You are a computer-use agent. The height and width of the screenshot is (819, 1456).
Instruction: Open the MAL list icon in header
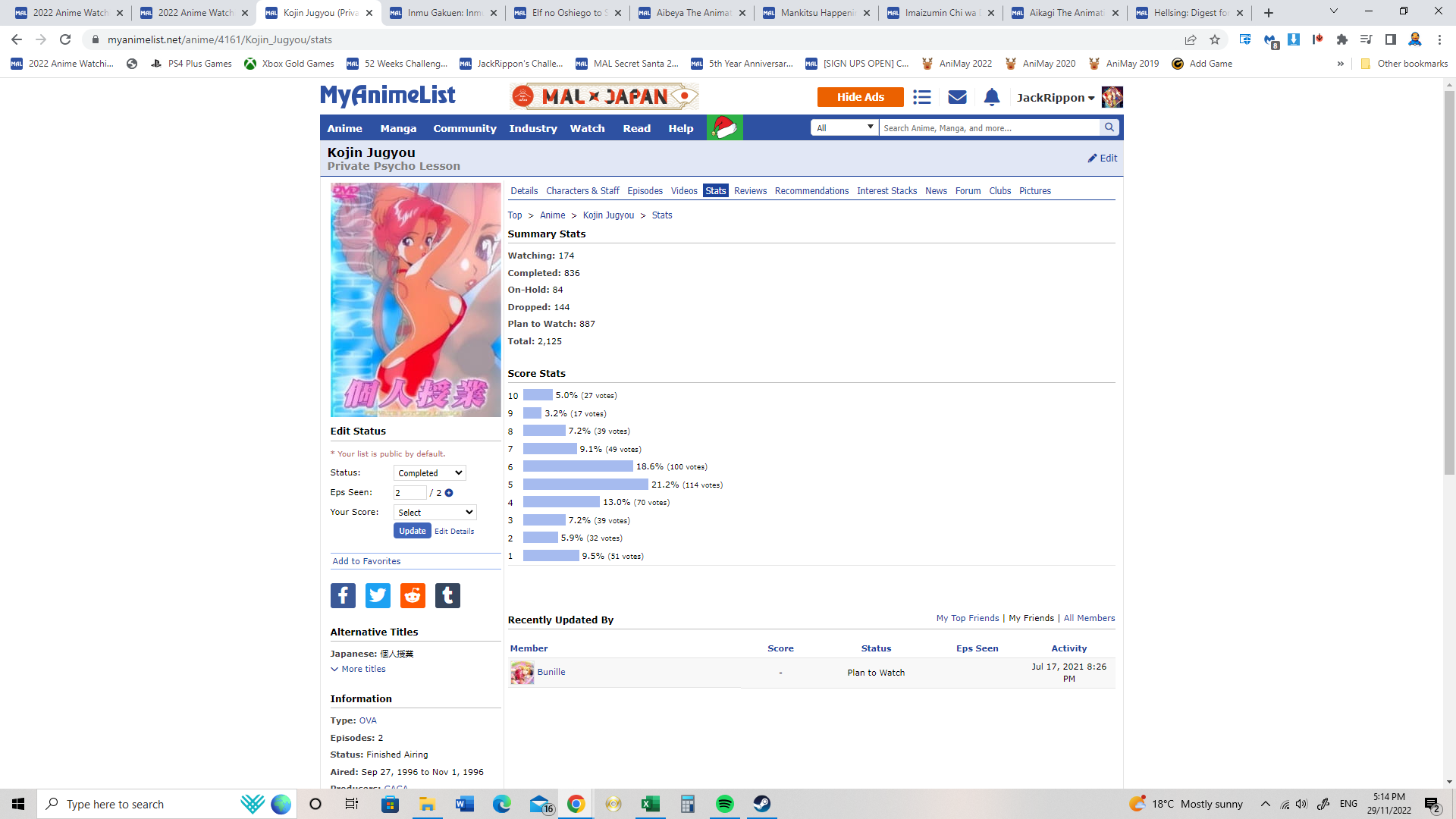[921, 97]
